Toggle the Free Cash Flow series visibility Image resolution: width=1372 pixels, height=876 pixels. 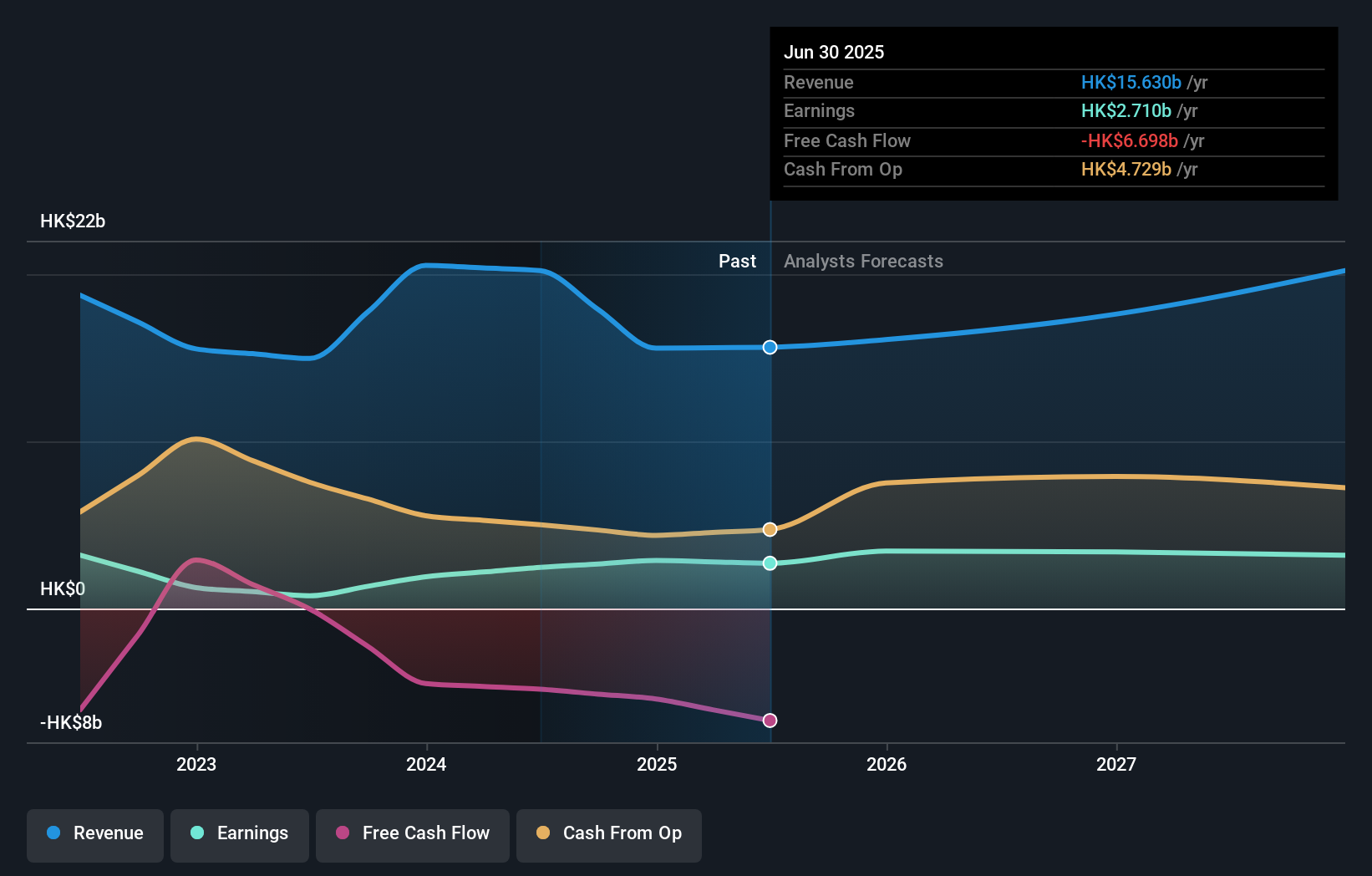pyautogui.click(x=413, y=834)
